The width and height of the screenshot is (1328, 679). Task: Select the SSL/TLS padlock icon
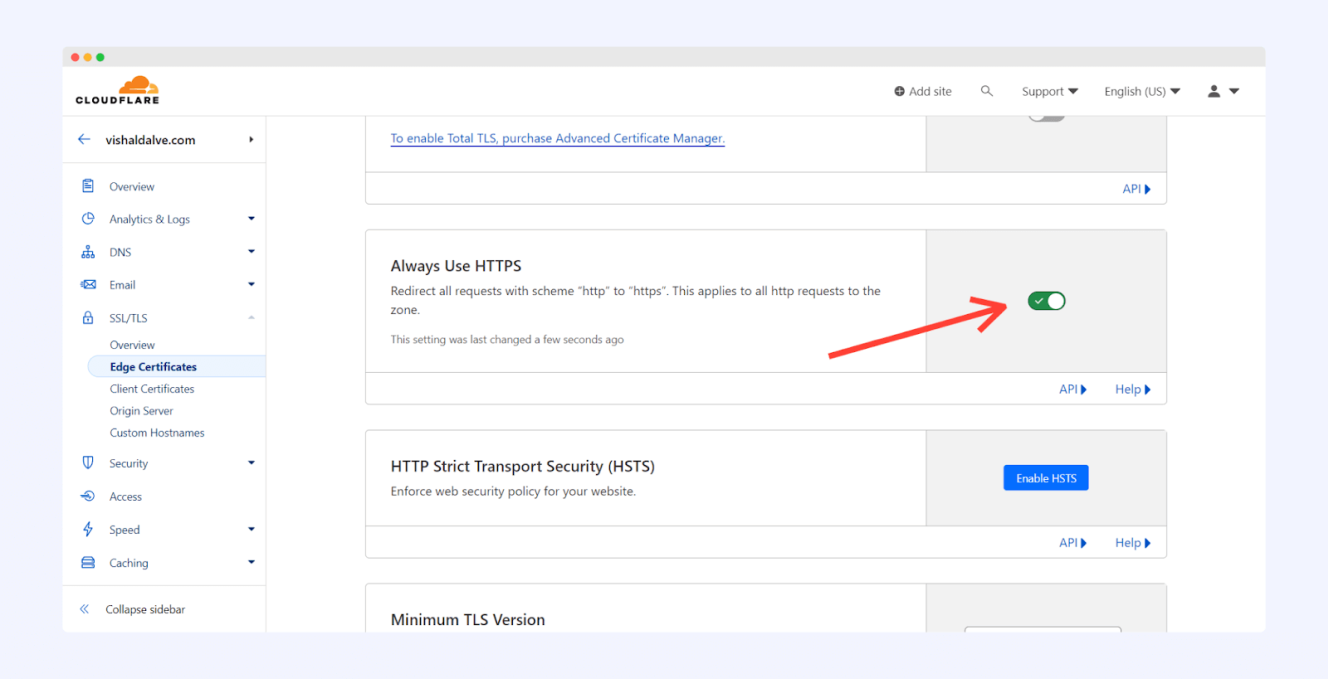coord(89,317)
